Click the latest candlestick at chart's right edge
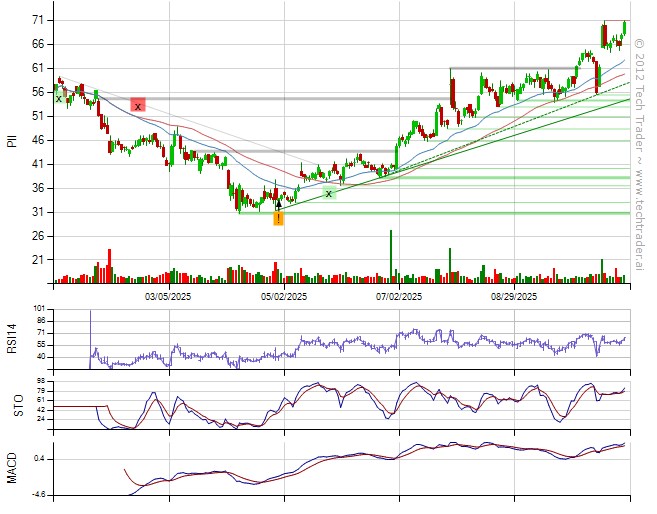 (625, 27)
